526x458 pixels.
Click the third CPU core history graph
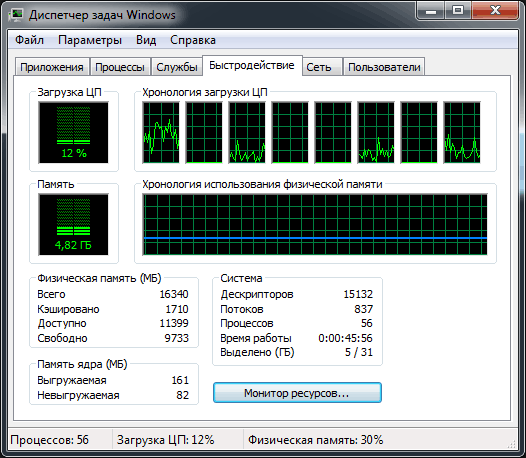coord(247,133)
